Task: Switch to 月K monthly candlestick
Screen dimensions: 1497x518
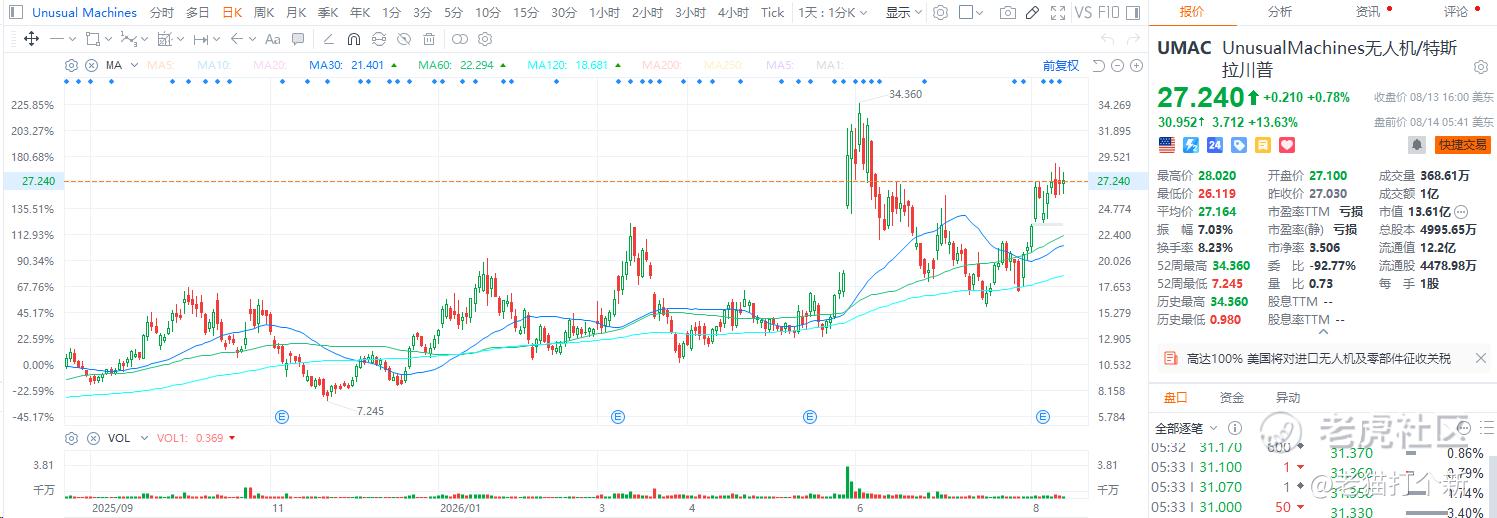Action: (296, 13)
